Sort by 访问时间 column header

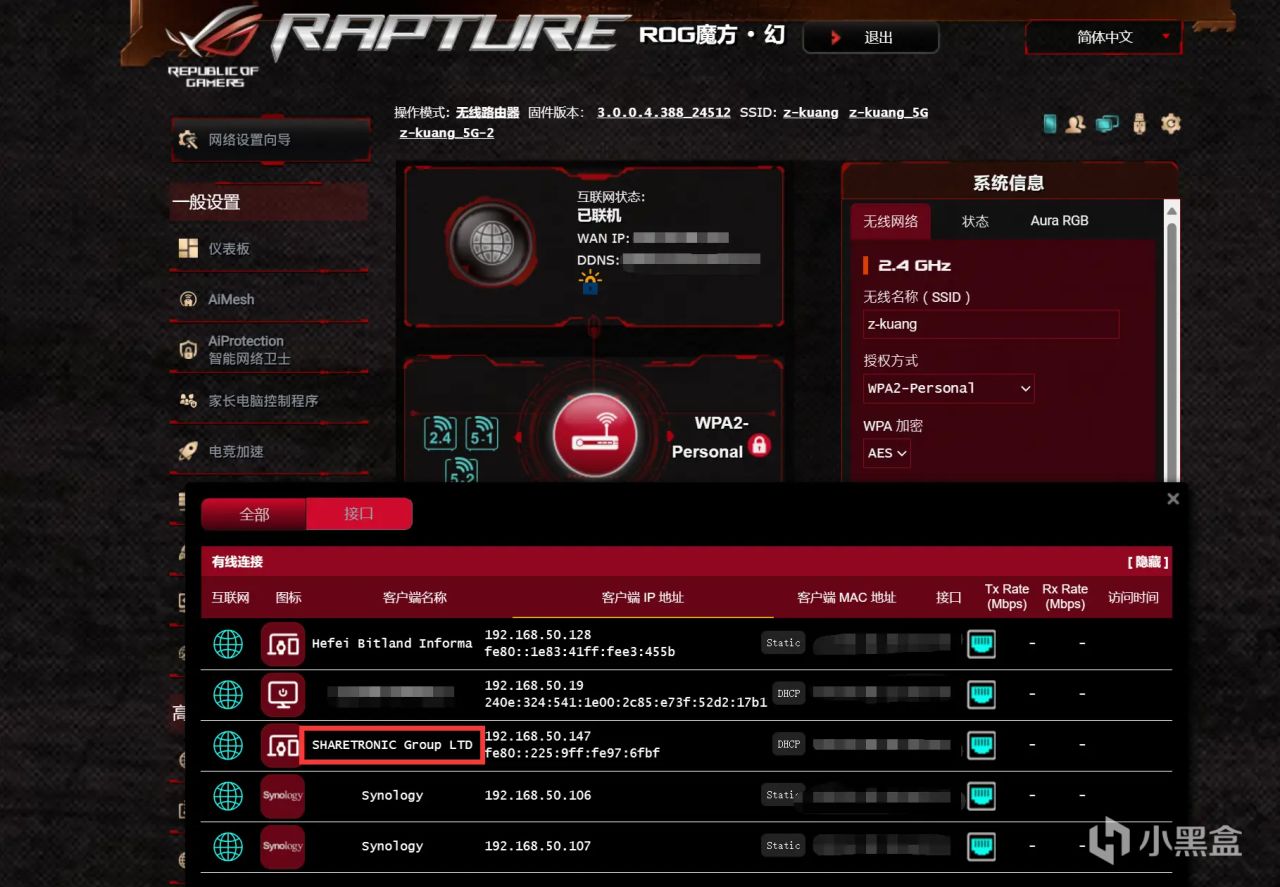(x=1133, y=597)
